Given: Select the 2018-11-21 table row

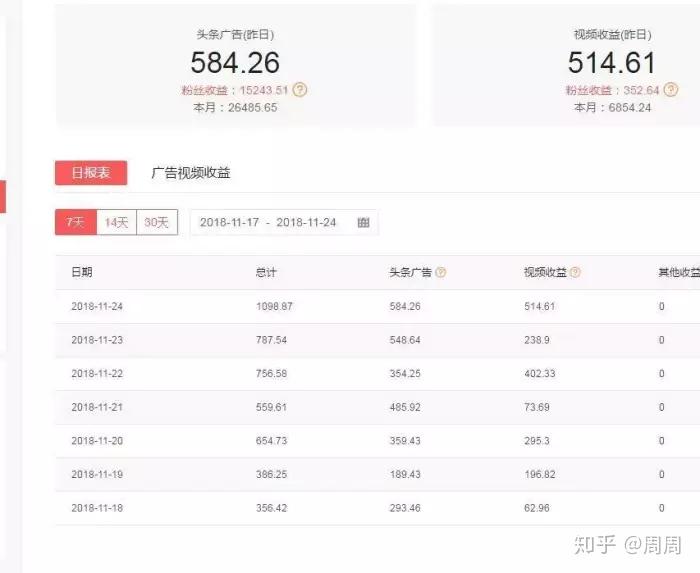Looking at the screenshot, I should point(378,407).
